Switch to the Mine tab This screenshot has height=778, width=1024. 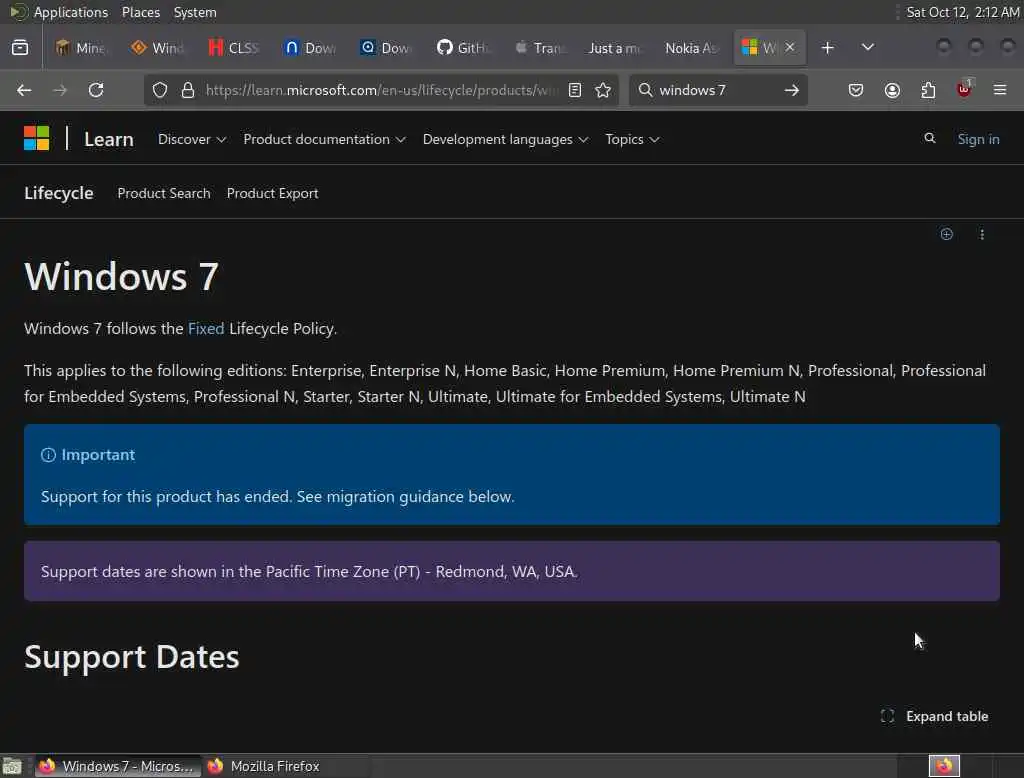coord(81,48)
